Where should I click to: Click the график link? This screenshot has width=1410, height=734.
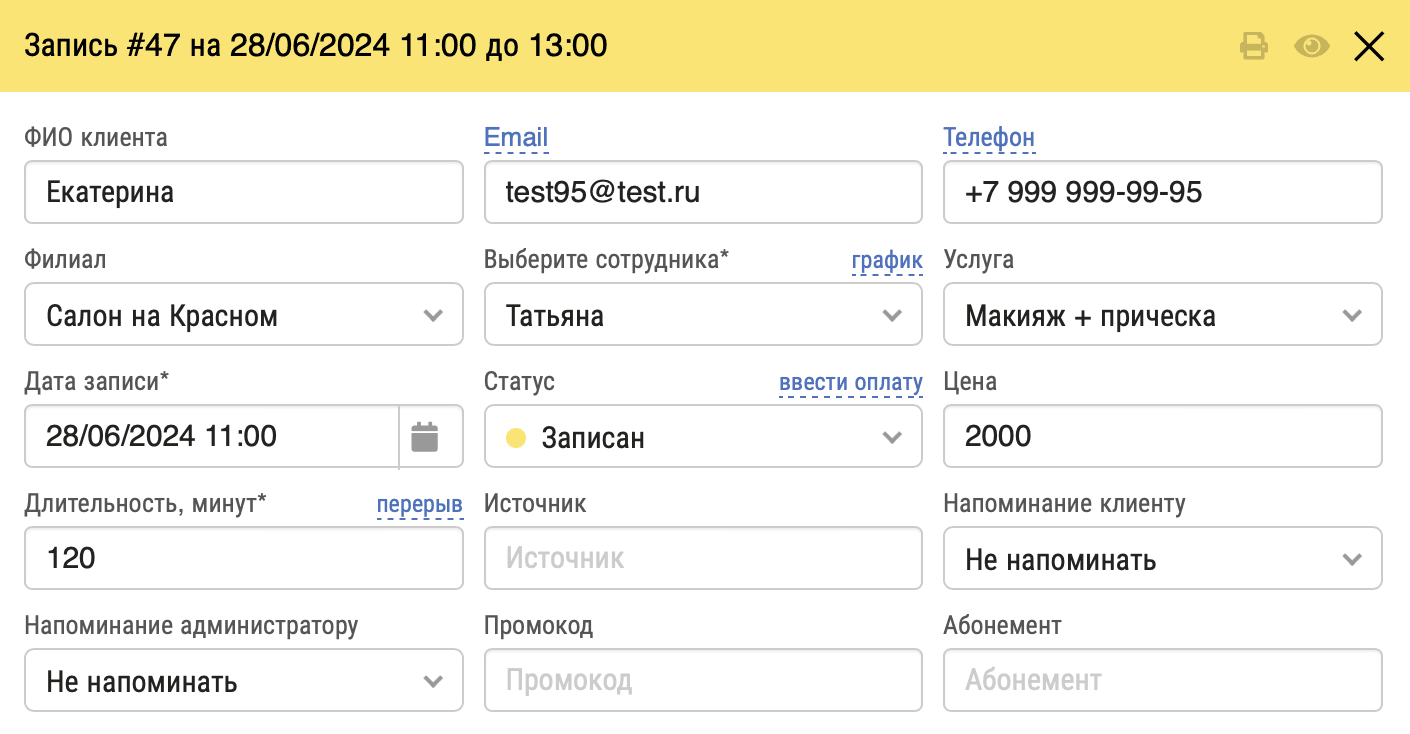click(886, 261)
